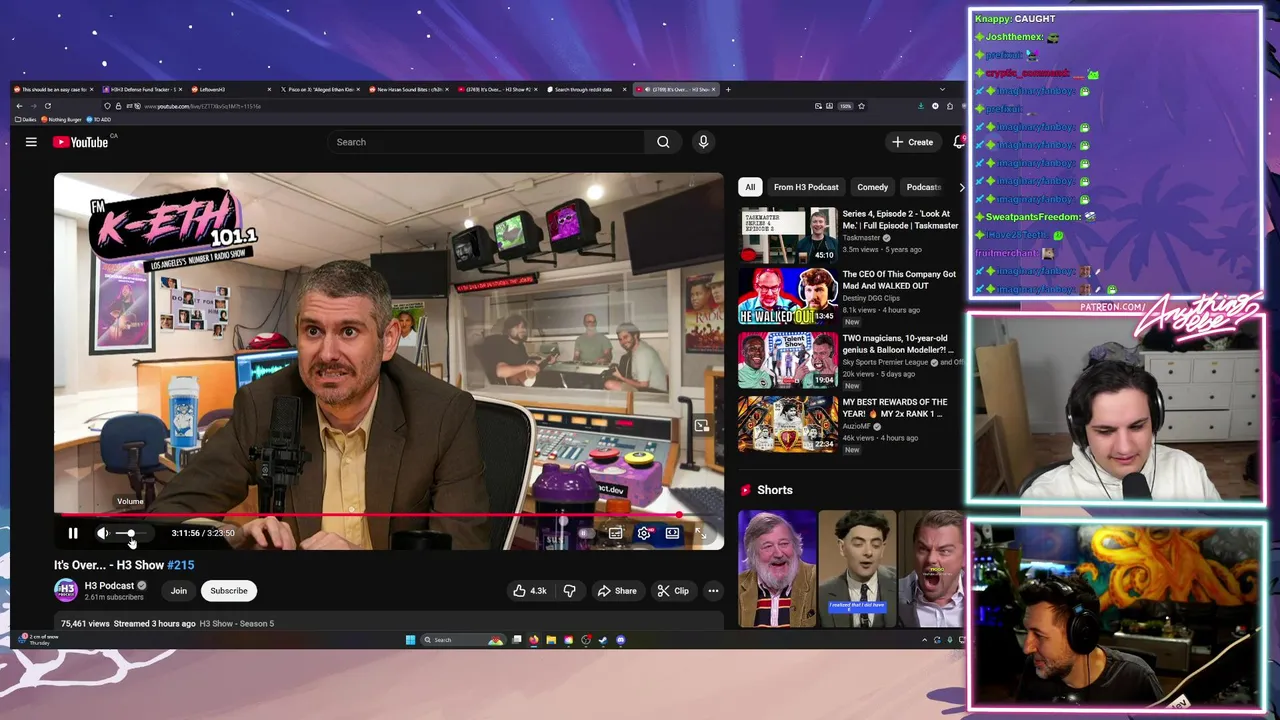Open the Dailies bookmarks folder

[26, 119]
